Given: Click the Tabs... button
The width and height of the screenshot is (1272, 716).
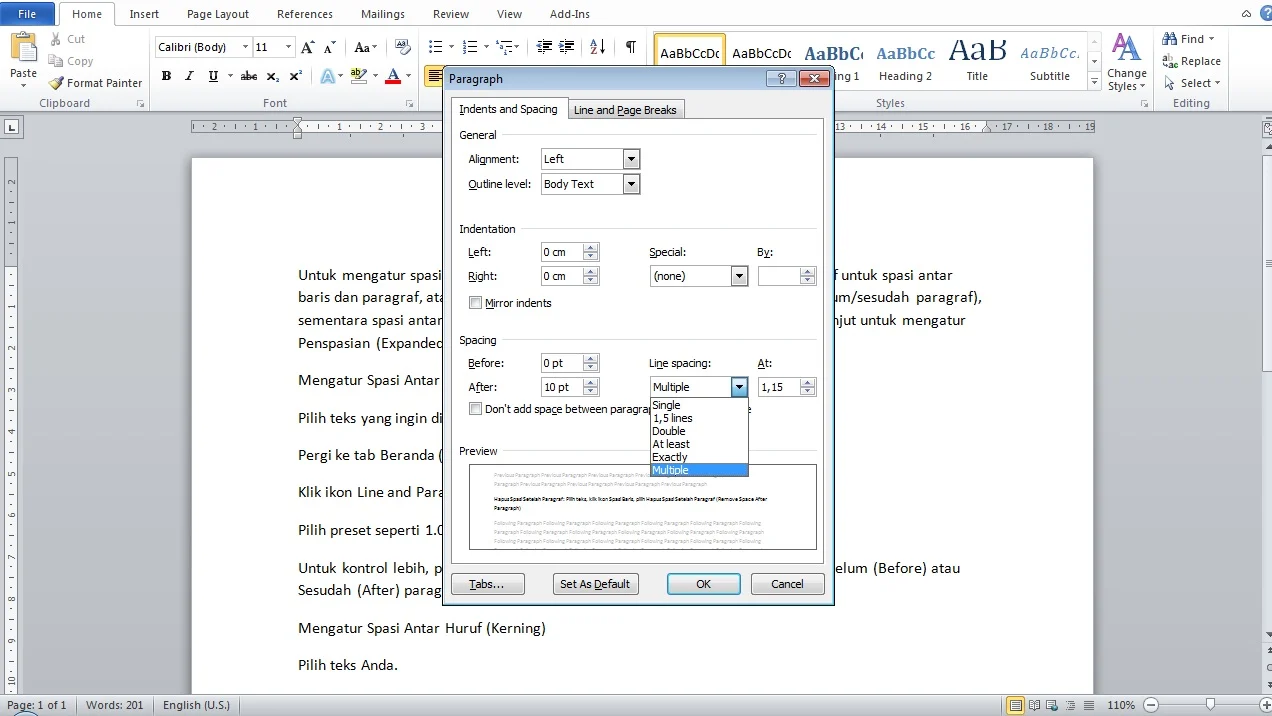Looking at the screenshot, I should click(487, 584).
